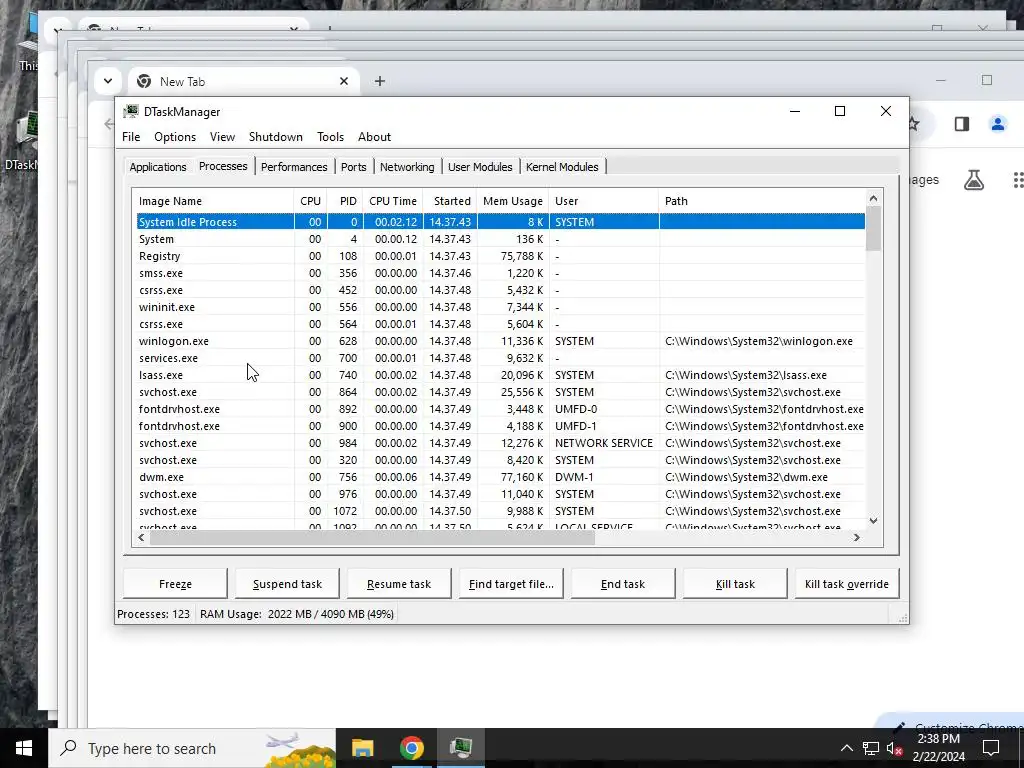Screen dimensions: 1024x768
Task: Click the Resume task button
Action: click(x=399, y=584)
